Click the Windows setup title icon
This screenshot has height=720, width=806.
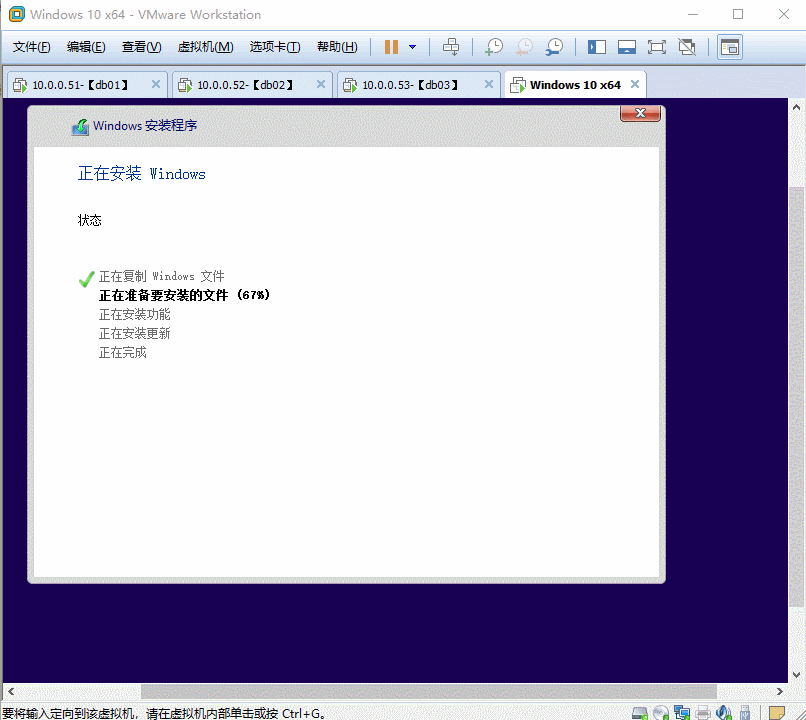[80, 126]
